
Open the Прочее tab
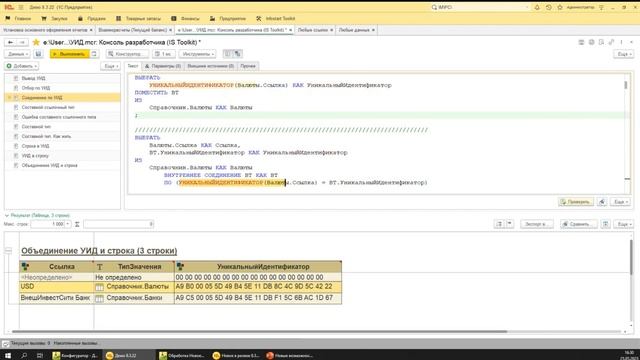point(248,66)
